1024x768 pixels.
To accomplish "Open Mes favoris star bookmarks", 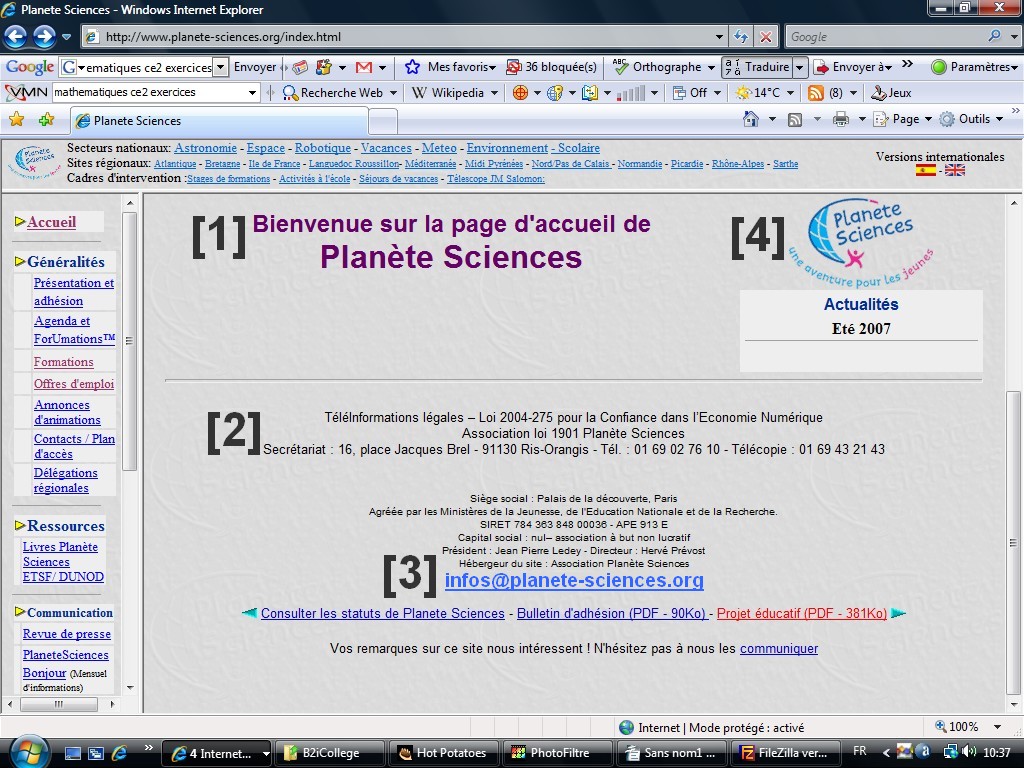I will 450,67.
